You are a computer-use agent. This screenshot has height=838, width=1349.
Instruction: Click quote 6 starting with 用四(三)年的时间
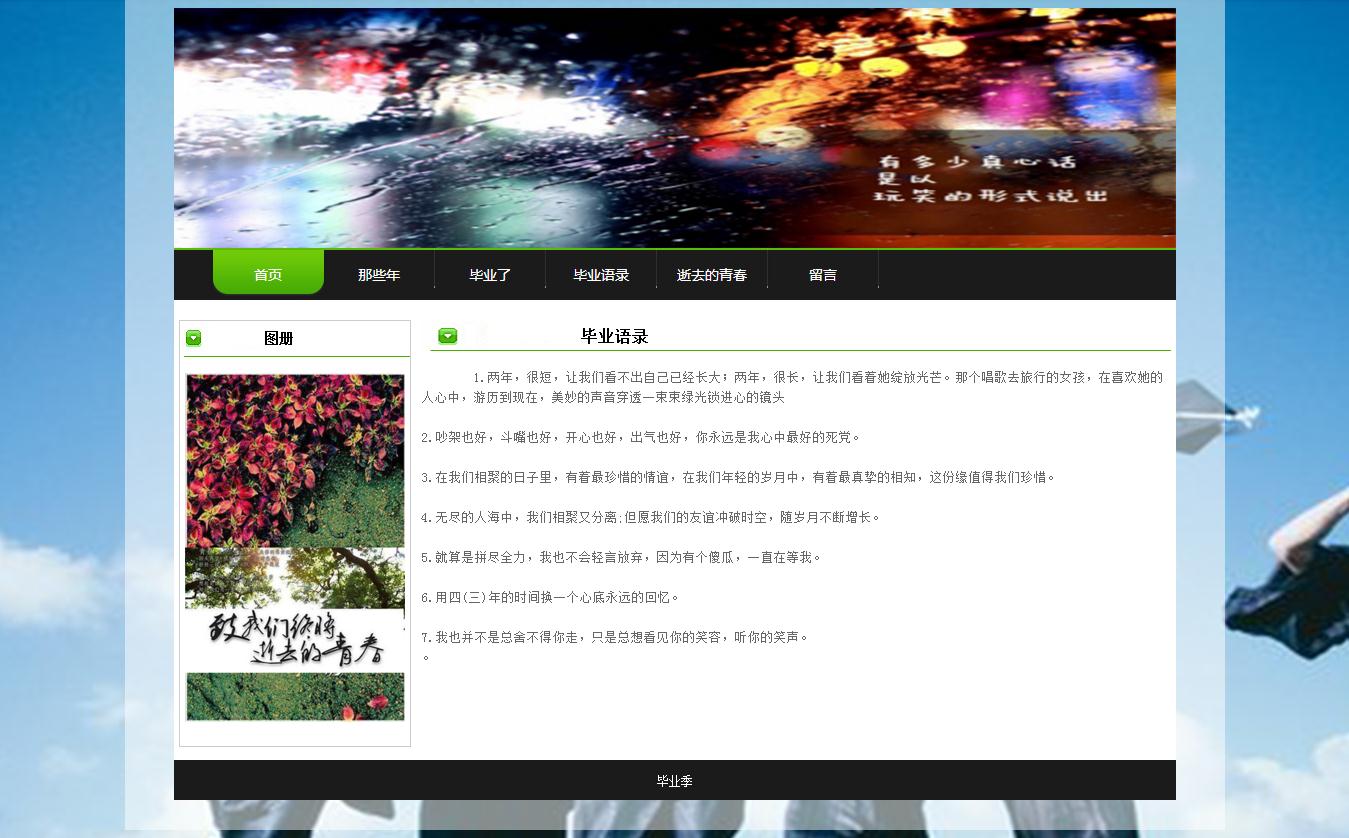point(550,597)
